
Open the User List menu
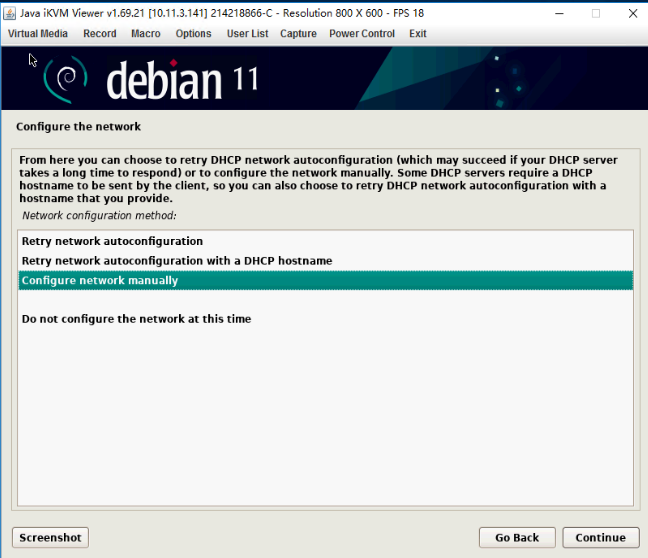247,33
